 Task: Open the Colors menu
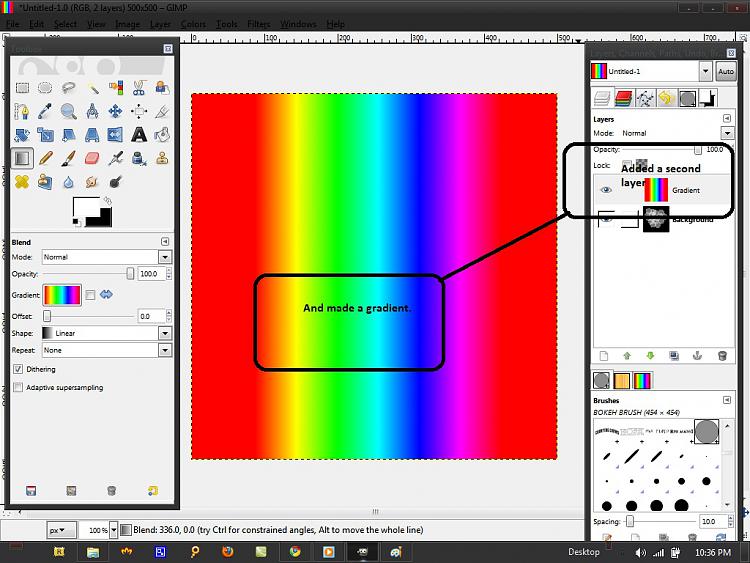click(x=193, y=24)
